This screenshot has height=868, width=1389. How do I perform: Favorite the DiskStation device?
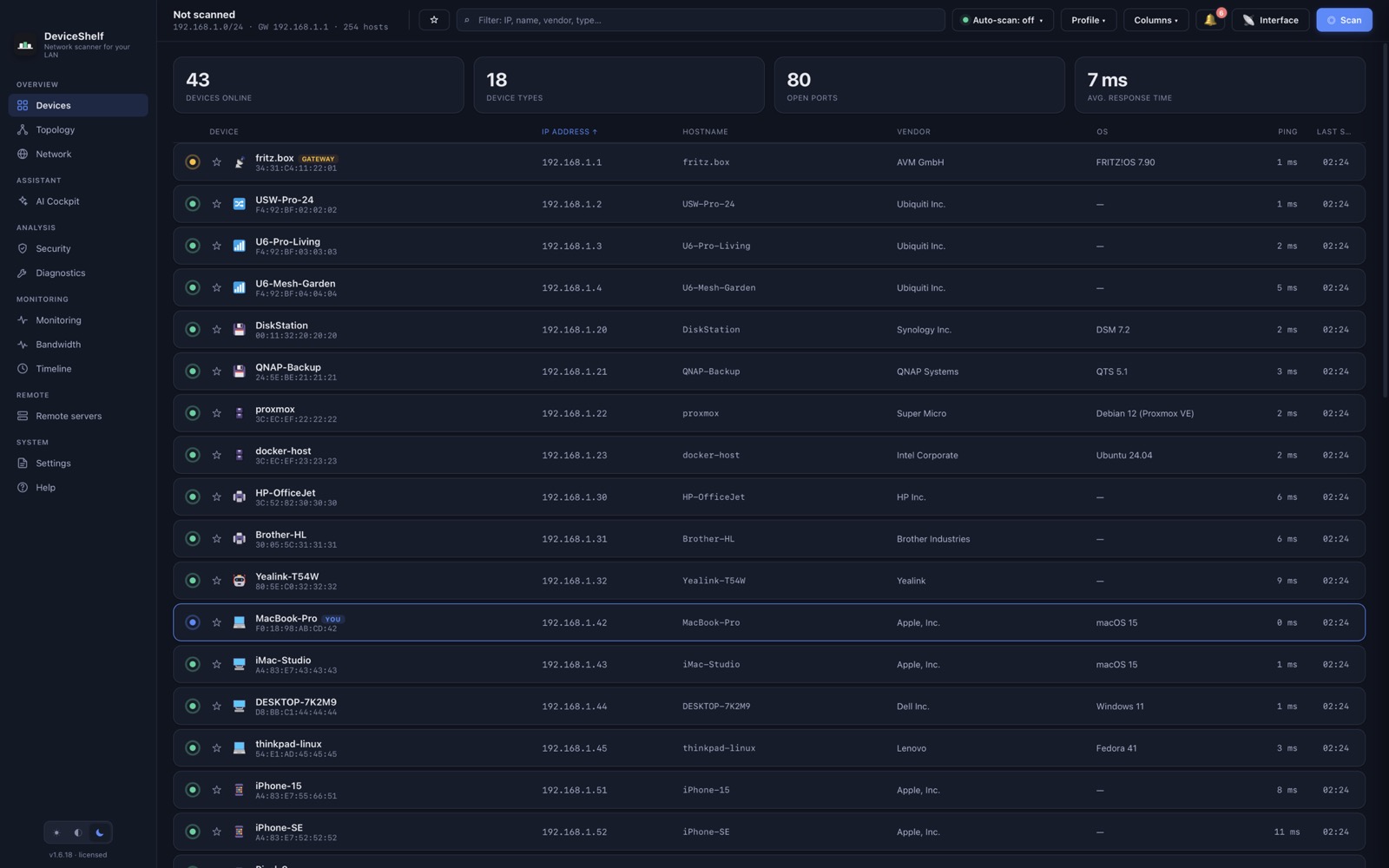216,330
